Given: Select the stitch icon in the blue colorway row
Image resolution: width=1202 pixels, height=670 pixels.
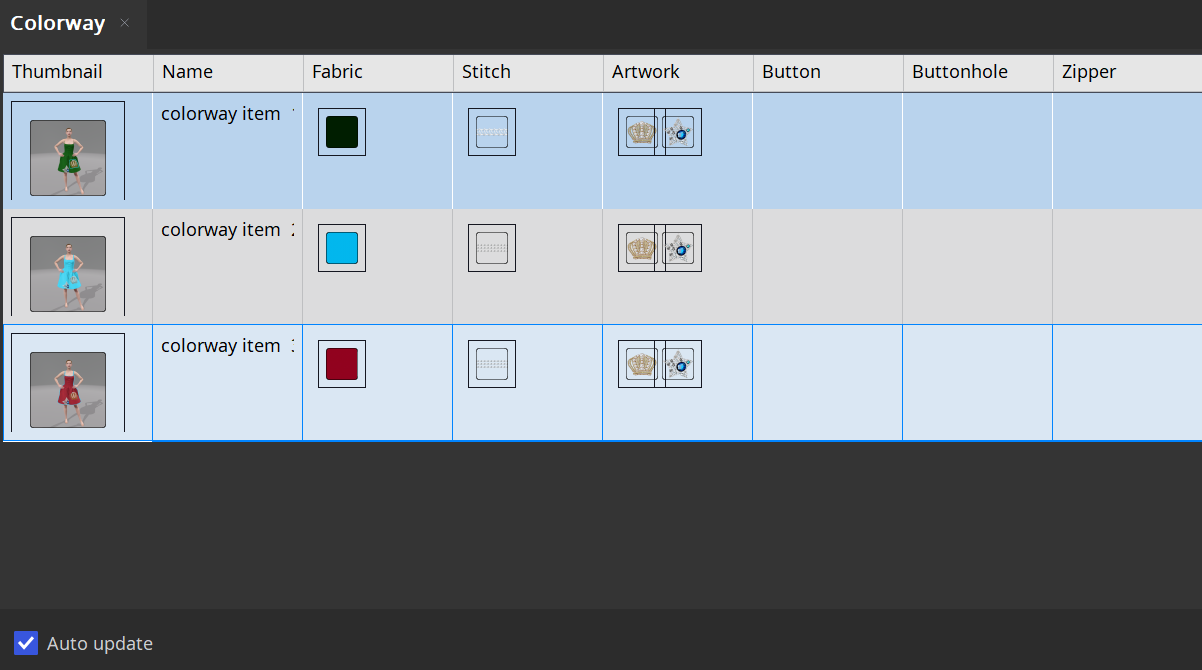Looking at the screenshot, I should [x=492, y=248].
